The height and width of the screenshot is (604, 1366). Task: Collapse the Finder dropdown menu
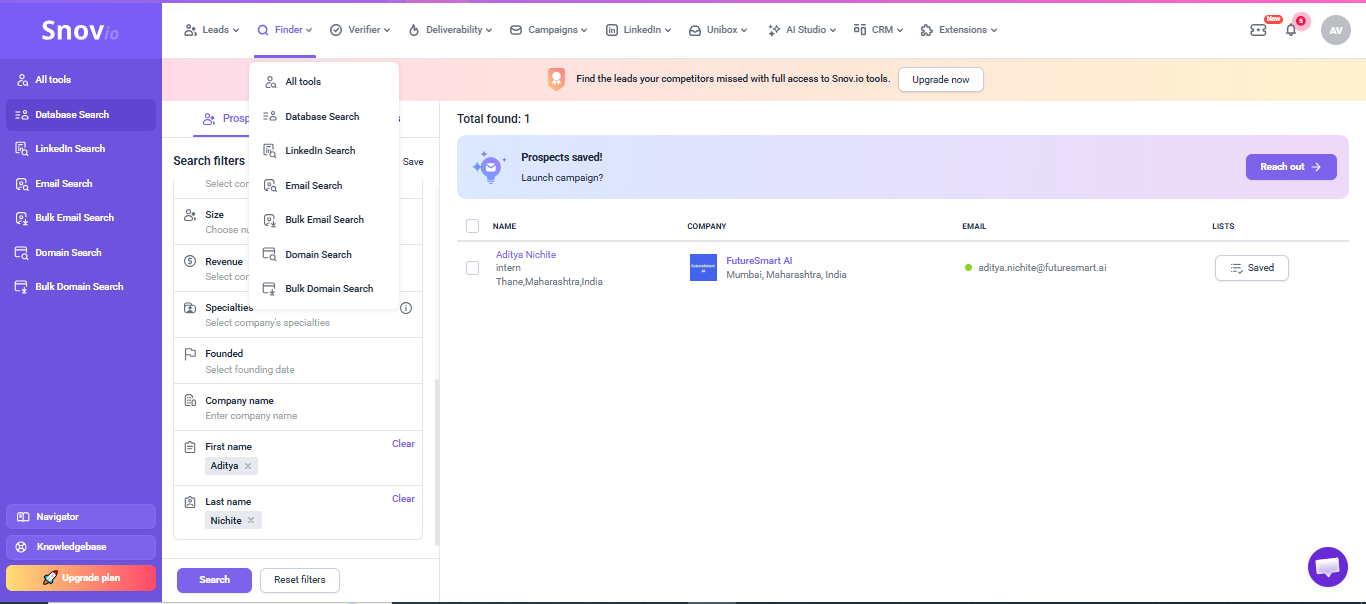click(285, 30)
